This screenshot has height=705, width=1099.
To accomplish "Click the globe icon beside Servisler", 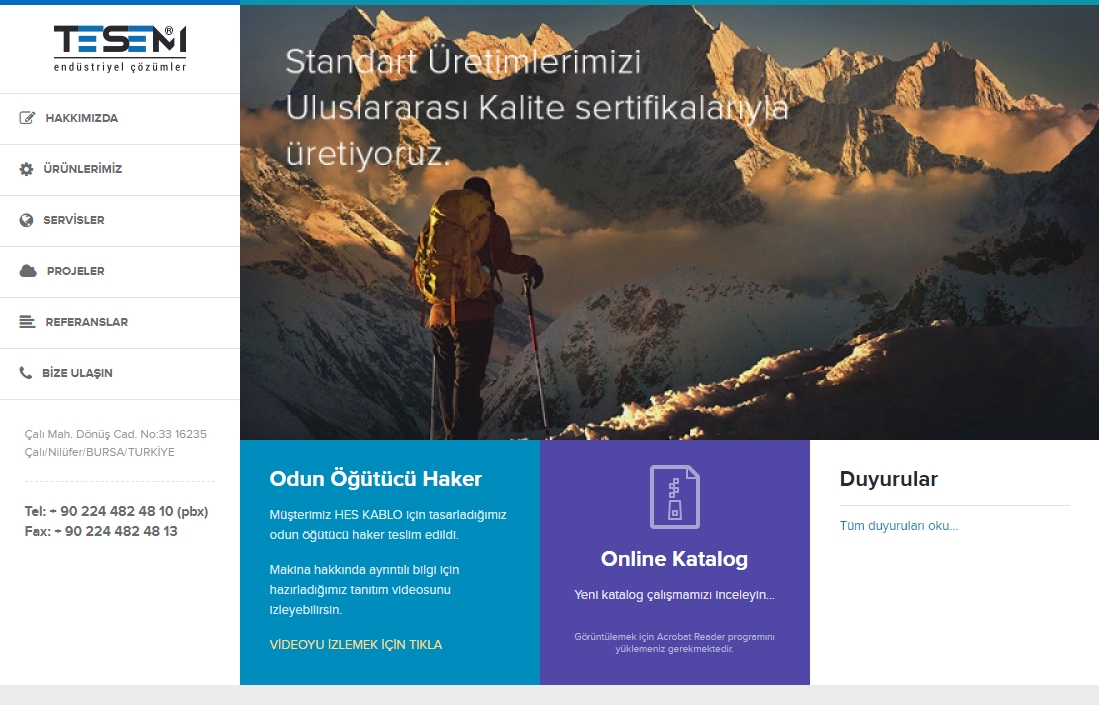I will click(x=27, y=220).
